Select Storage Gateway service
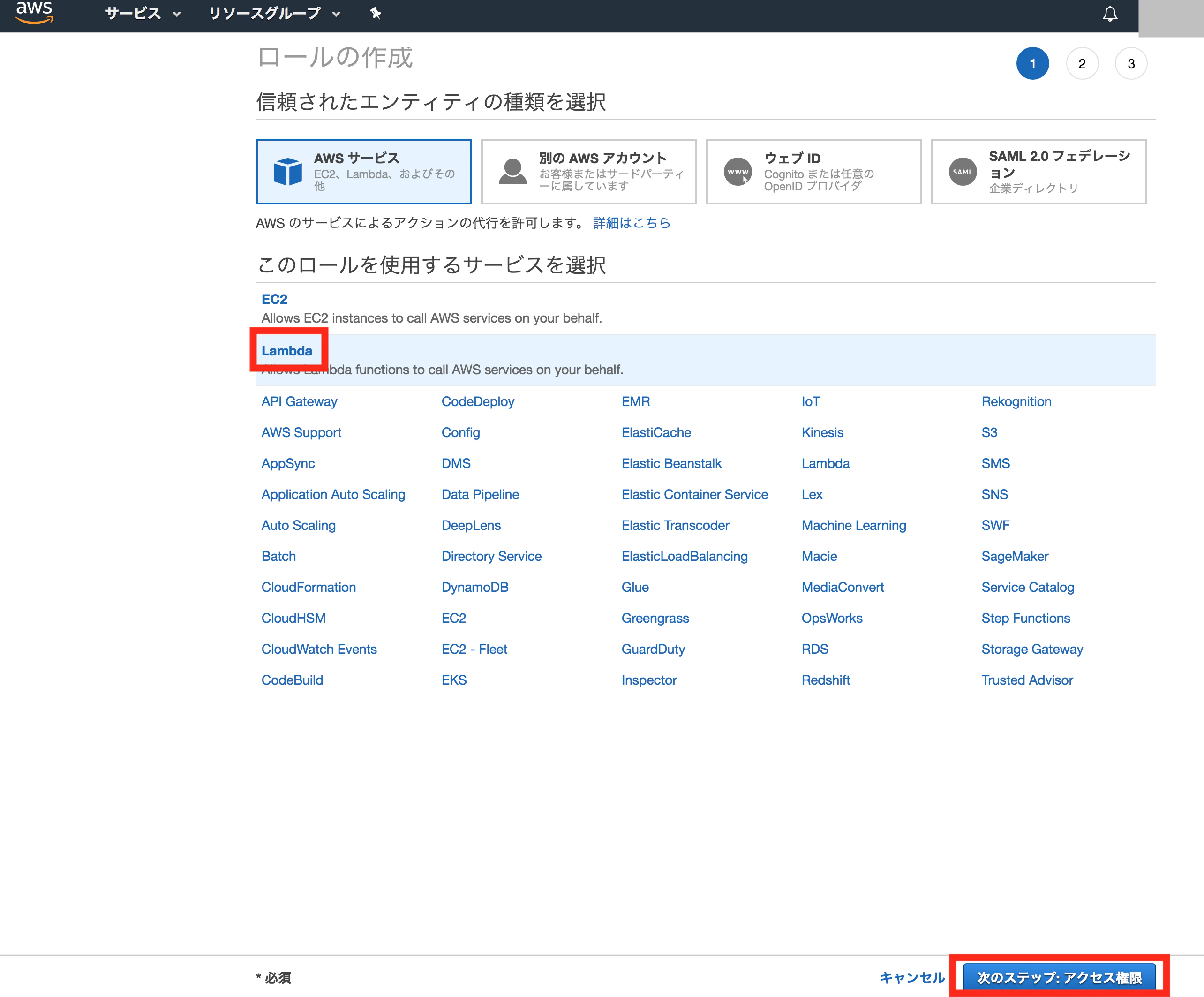The image size is (1204, 997). [x=1032, y=649]
